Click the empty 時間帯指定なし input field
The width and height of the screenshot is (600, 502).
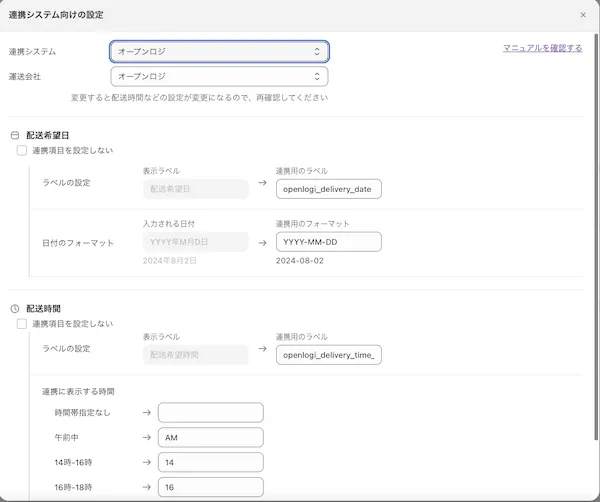[x=210, y=412]
